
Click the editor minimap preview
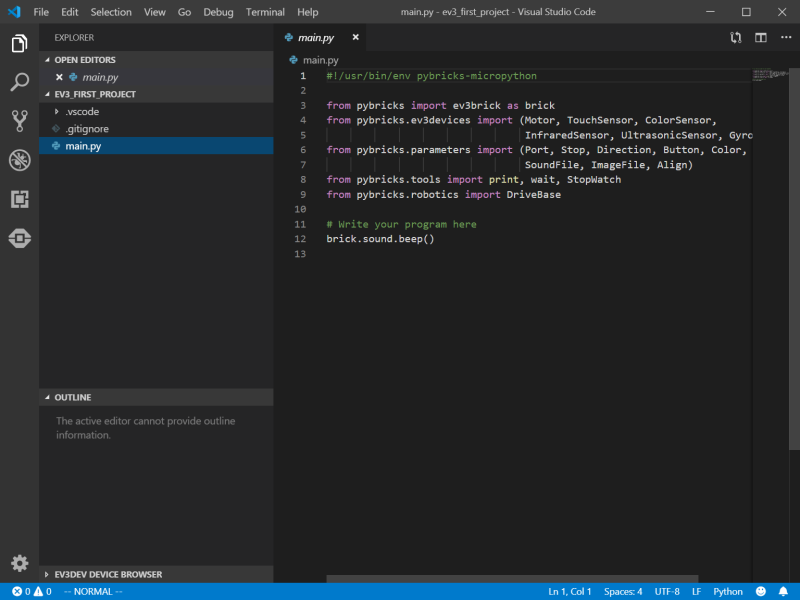pyautogui.click(x=770, y=76)
